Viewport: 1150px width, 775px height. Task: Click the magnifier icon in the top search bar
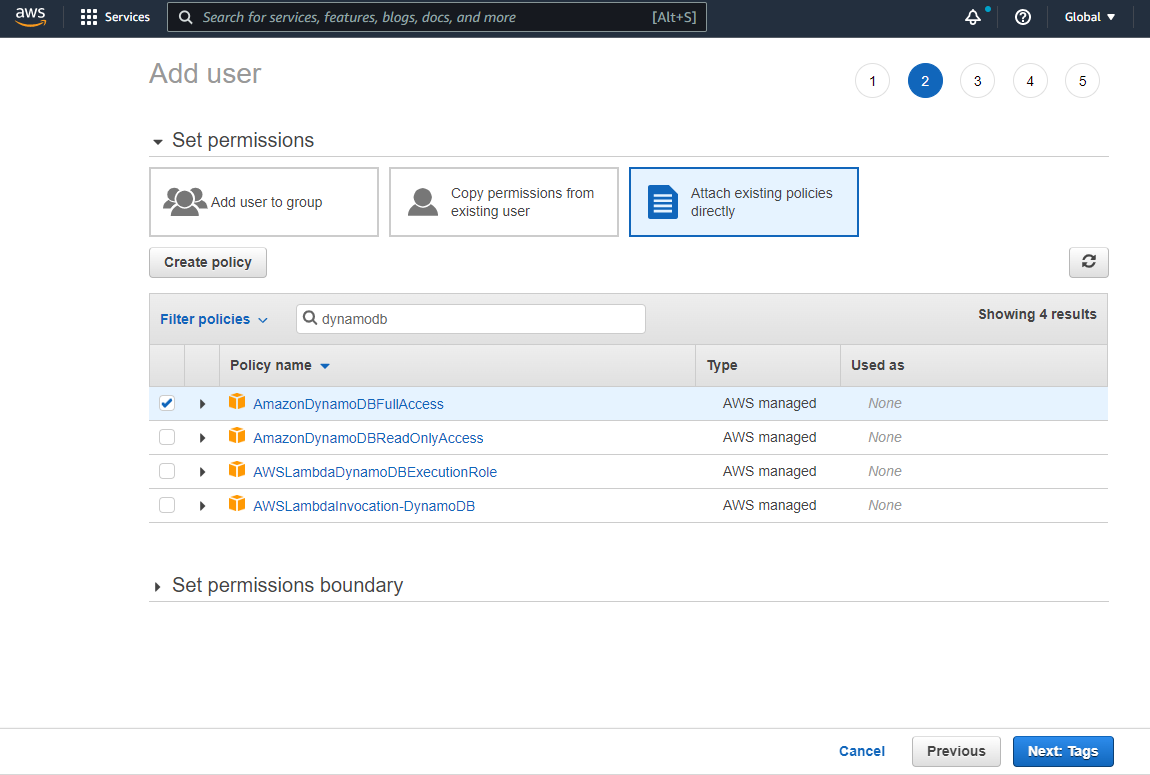tap(186, 17)
